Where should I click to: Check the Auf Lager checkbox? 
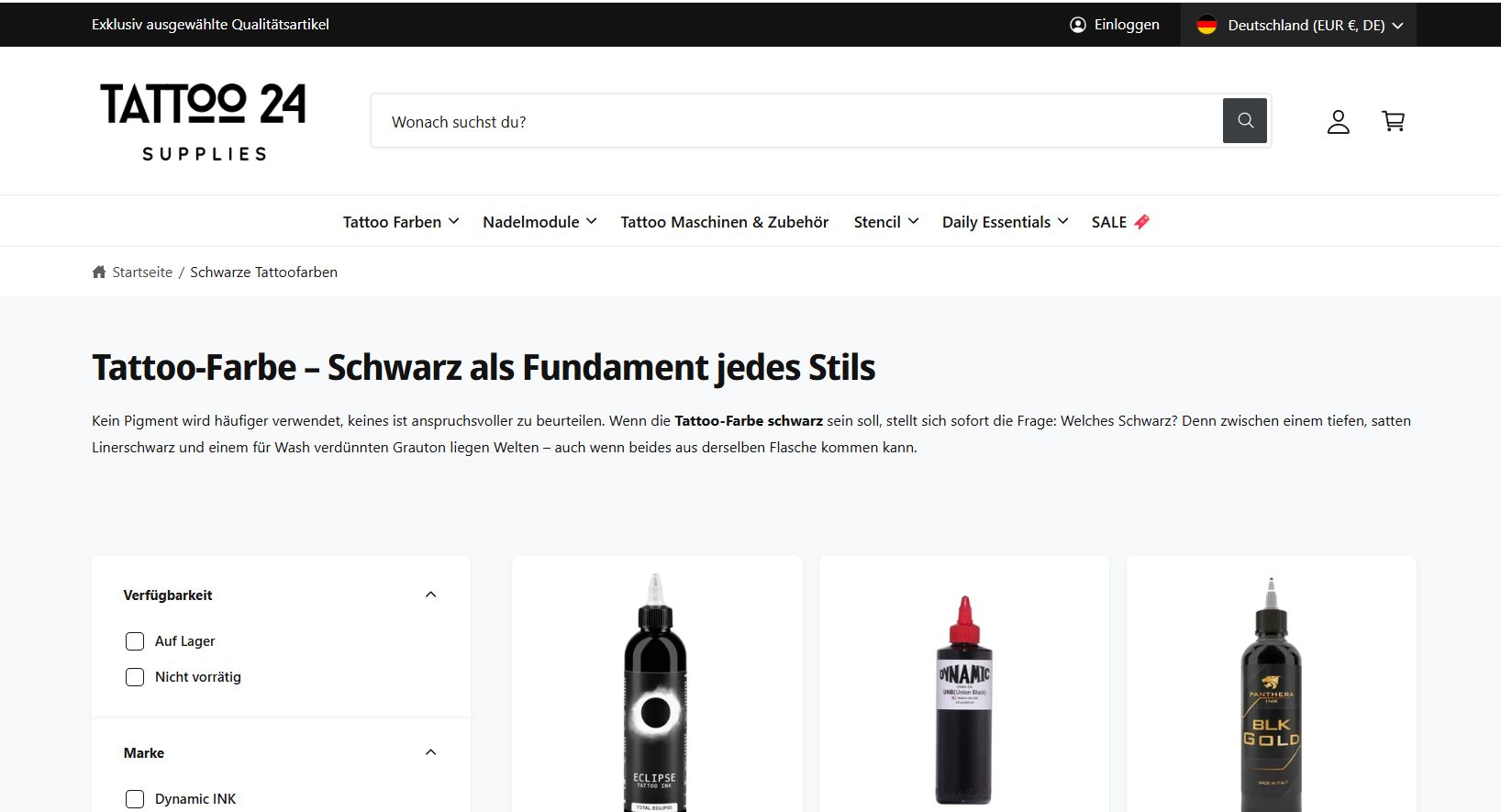pos(135,641)
